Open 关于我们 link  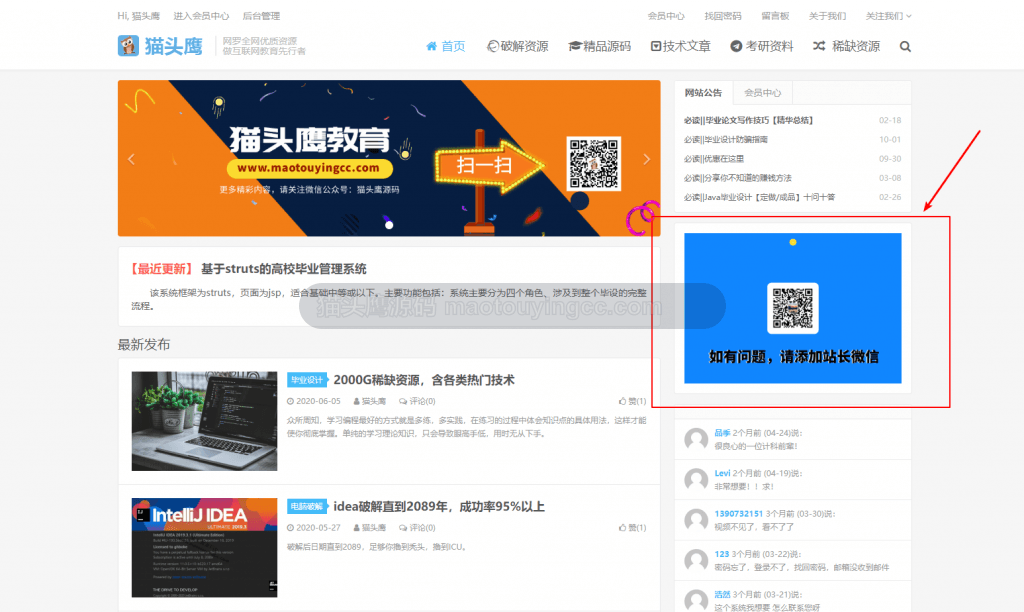827,16
